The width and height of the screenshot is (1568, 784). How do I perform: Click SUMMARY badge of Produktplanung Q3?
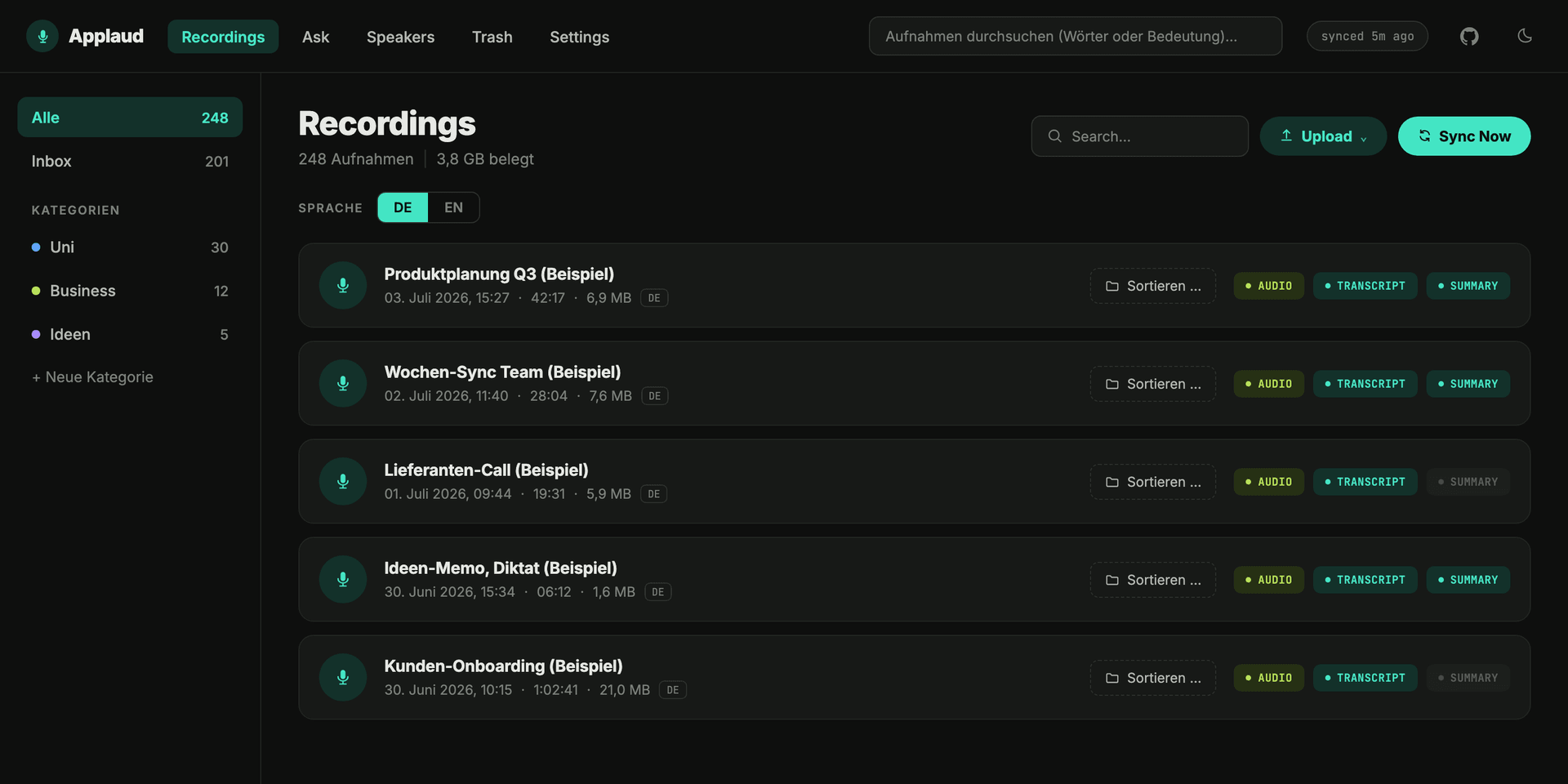(x=1468, y=286)
